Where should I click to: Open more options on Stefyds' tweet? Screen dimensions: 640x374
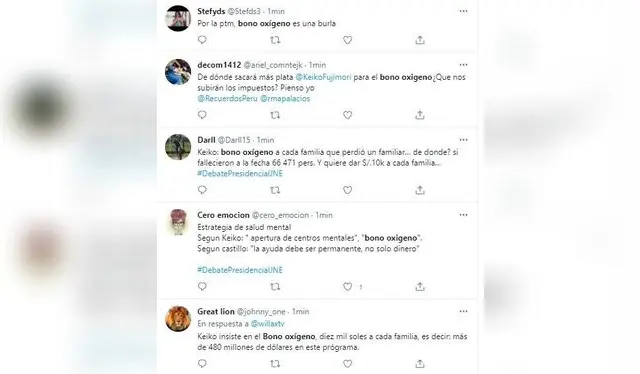(463, 11)
